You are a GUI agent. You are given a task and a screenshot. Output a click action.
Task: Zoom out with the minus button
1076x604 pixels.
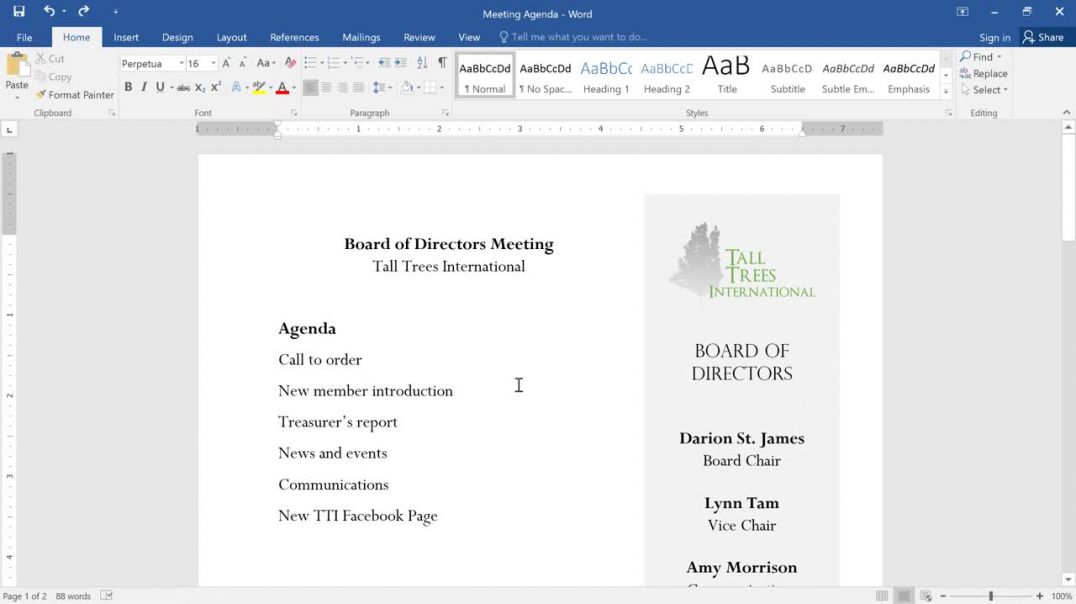[x=943, y=596]
